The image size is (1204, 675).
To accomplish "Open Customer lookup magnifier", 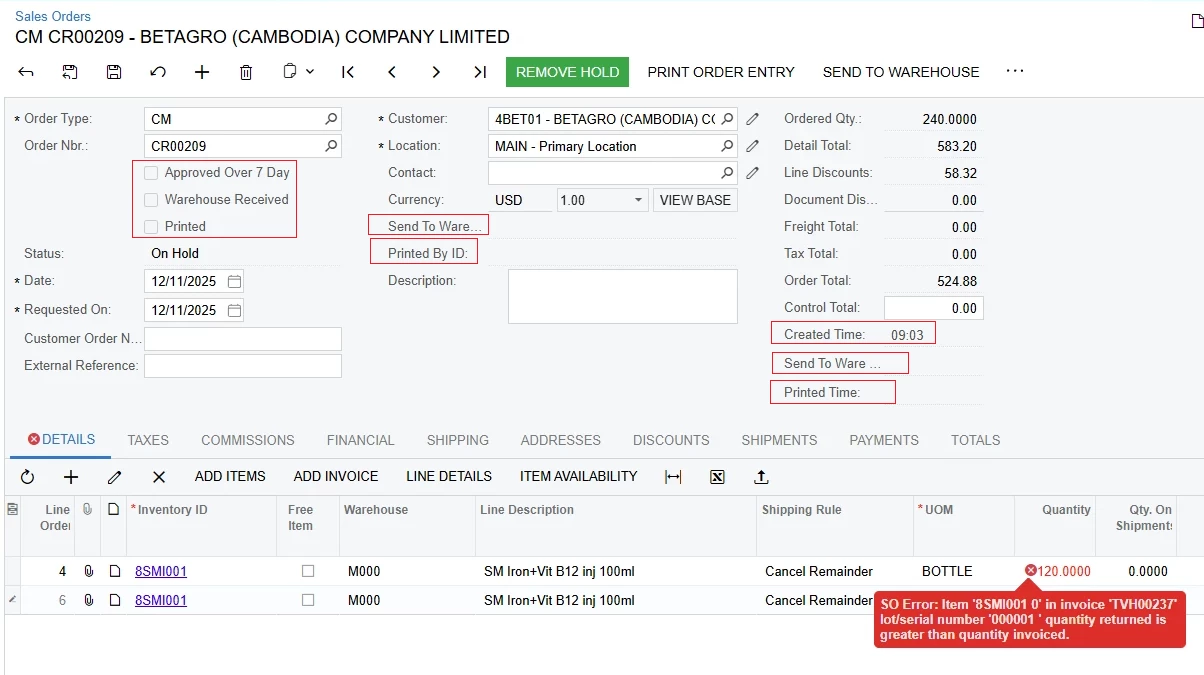I will coord(727,119).
